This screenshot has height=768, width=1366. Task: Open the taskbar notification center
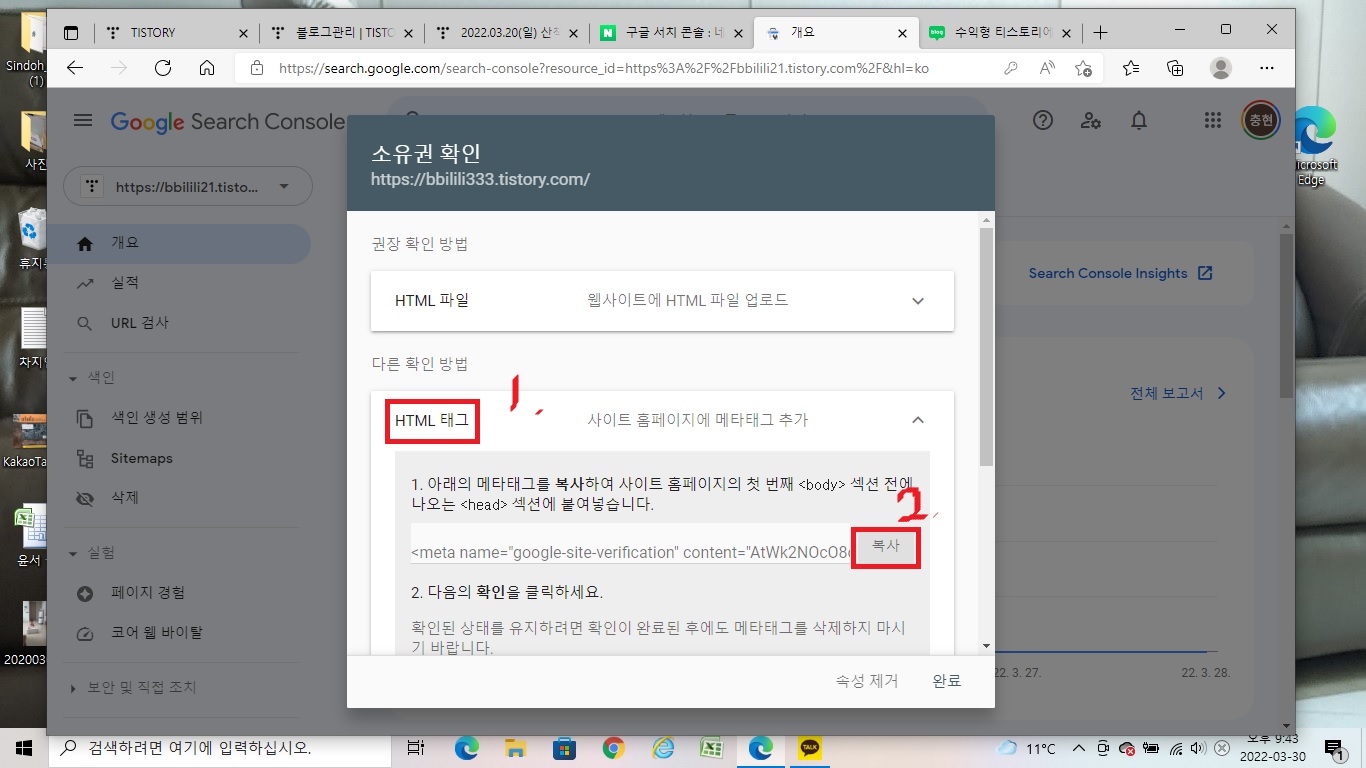pyautogui.click(x=1334, y=748)
